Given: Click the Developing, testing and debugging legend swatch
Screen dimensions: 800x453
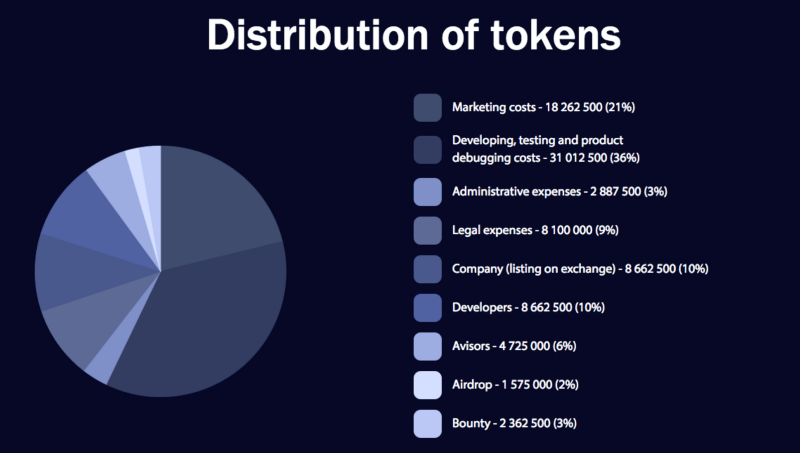Looking at the screenshot, I should coord(428,150).
